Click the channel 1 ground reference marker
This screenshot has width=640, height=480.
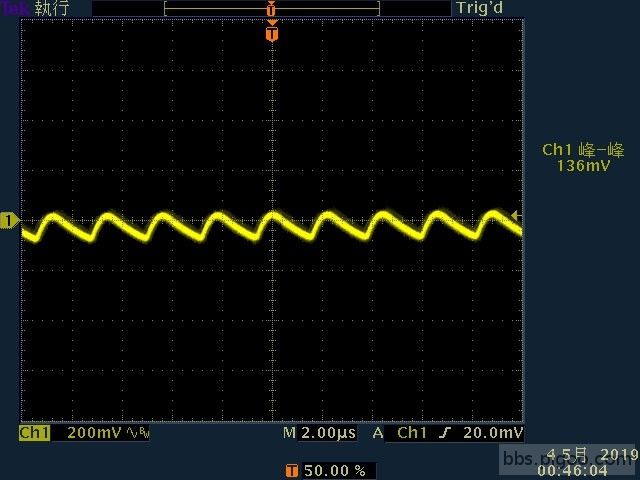pos(9,221)
